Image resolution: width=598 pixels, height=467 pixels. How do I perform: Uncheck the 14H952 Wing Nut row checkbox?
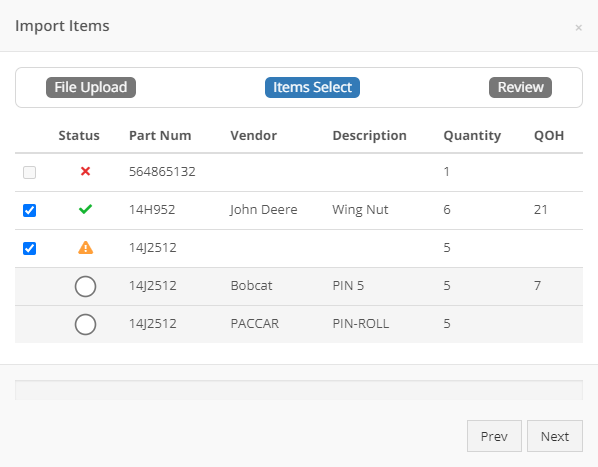pyautogui.click(x=29, y=210)
